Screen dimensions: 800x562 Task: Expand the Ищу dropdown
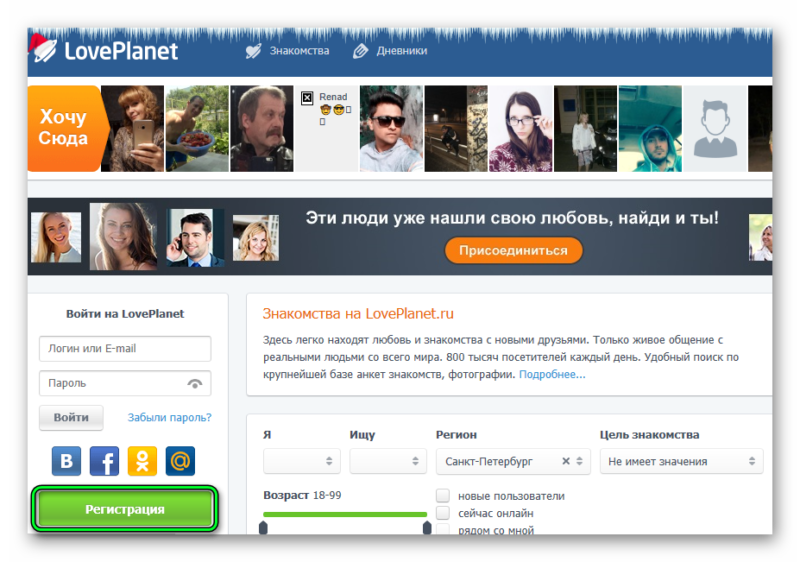coord(388,462)
